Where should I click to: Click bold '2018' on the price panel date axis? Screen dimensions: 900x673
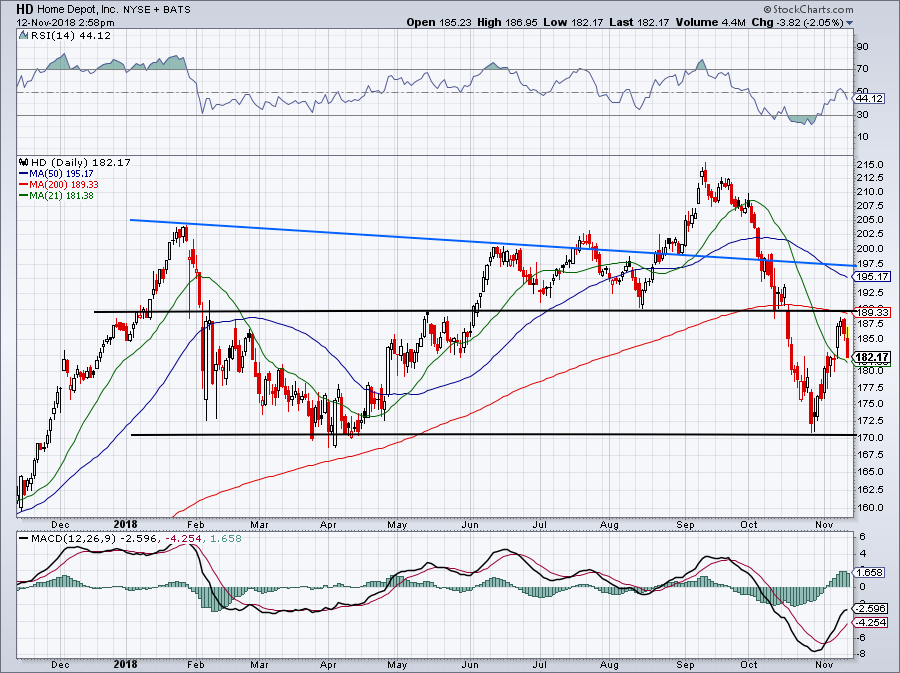click(126, 524)
